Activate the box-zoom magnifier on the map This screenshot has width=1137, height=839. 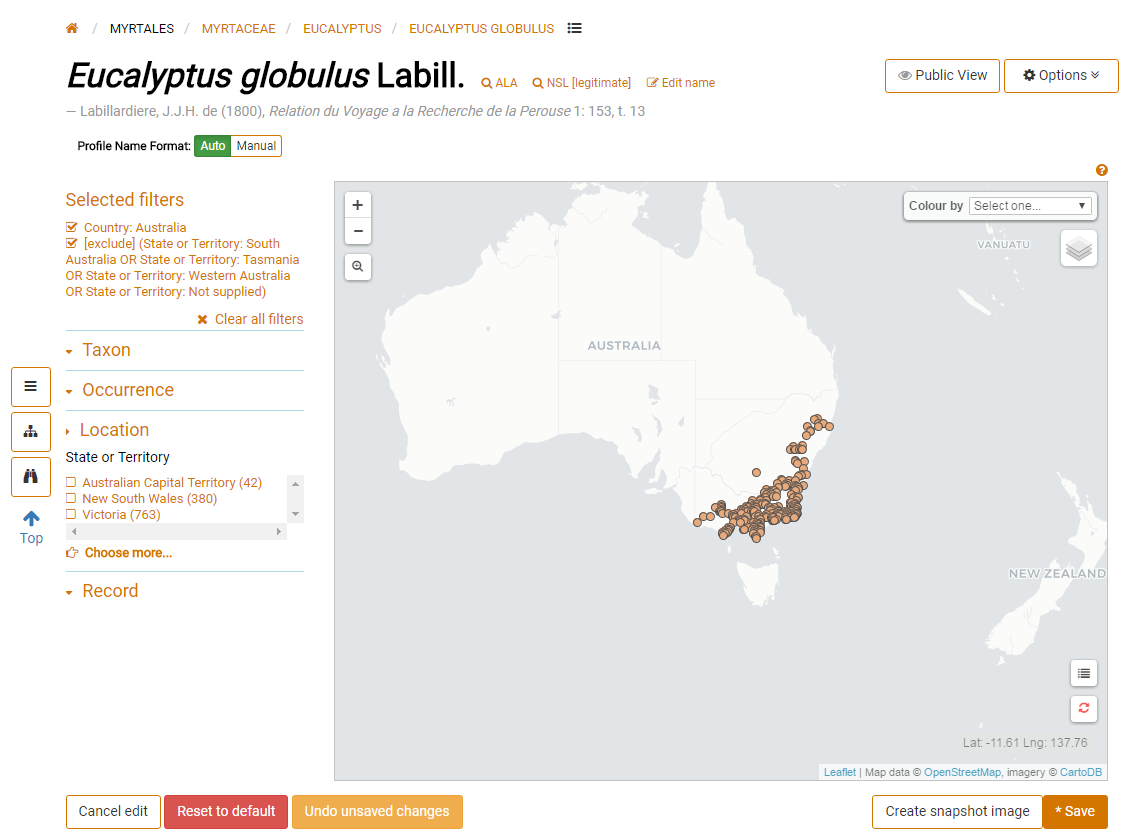pyautogui.click(x=357, y=266)
